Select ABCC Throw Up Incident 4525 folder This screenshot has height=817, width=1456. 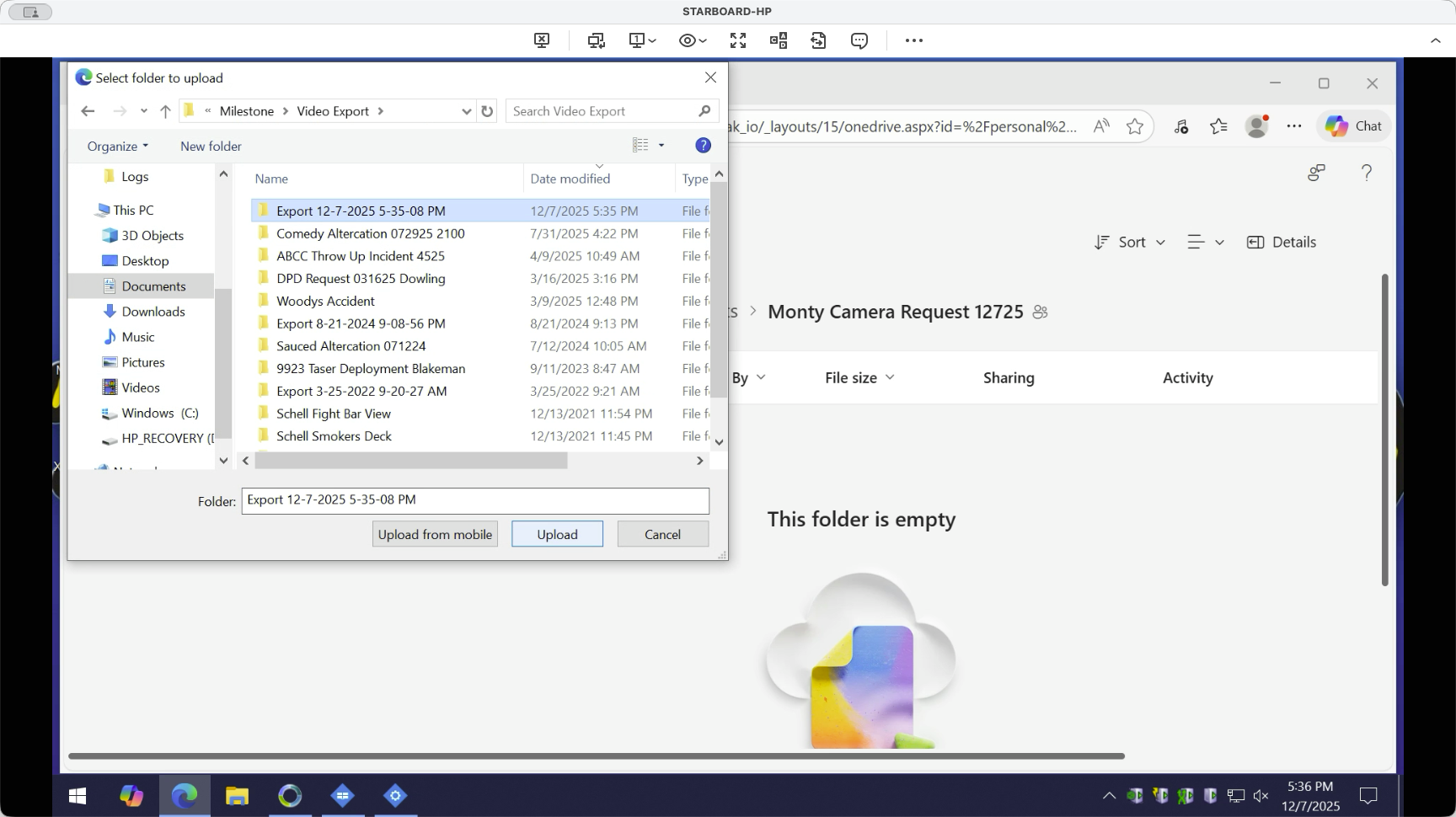tap(360, 255)
